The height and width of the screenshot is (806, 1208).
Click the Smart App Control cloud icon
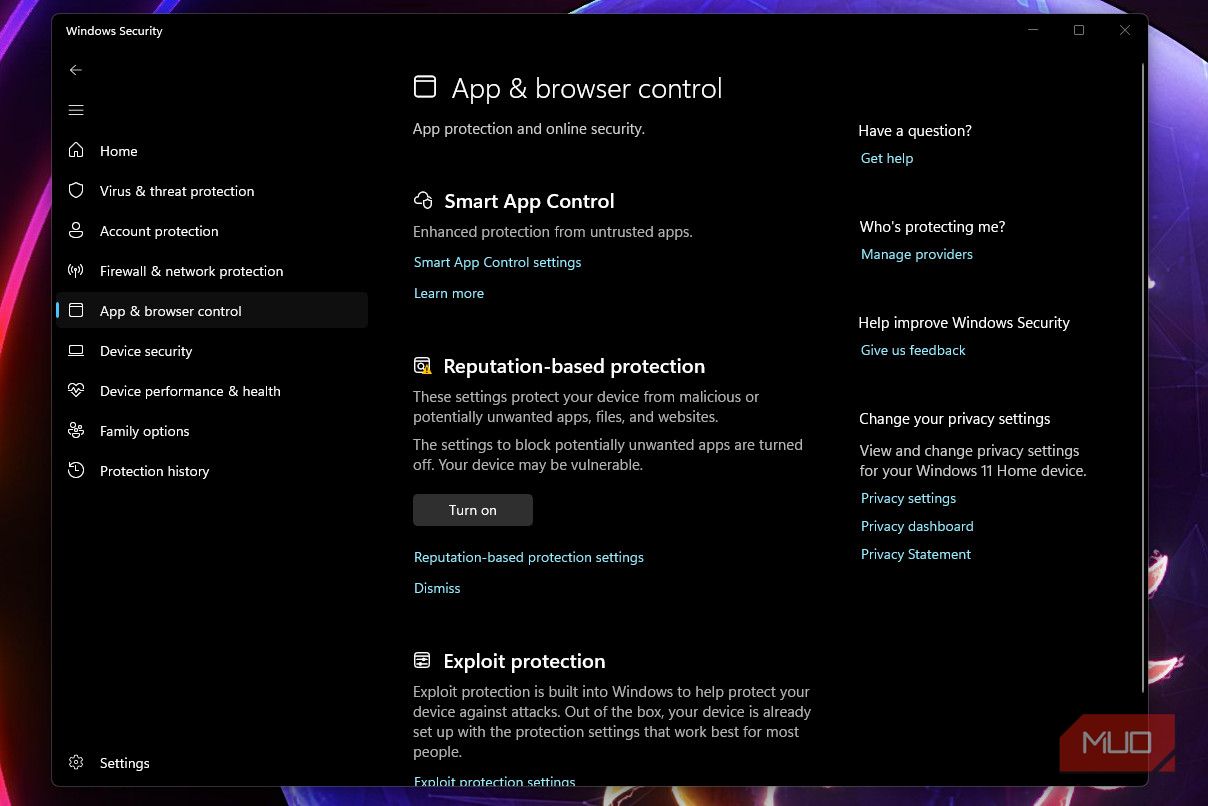423,200
